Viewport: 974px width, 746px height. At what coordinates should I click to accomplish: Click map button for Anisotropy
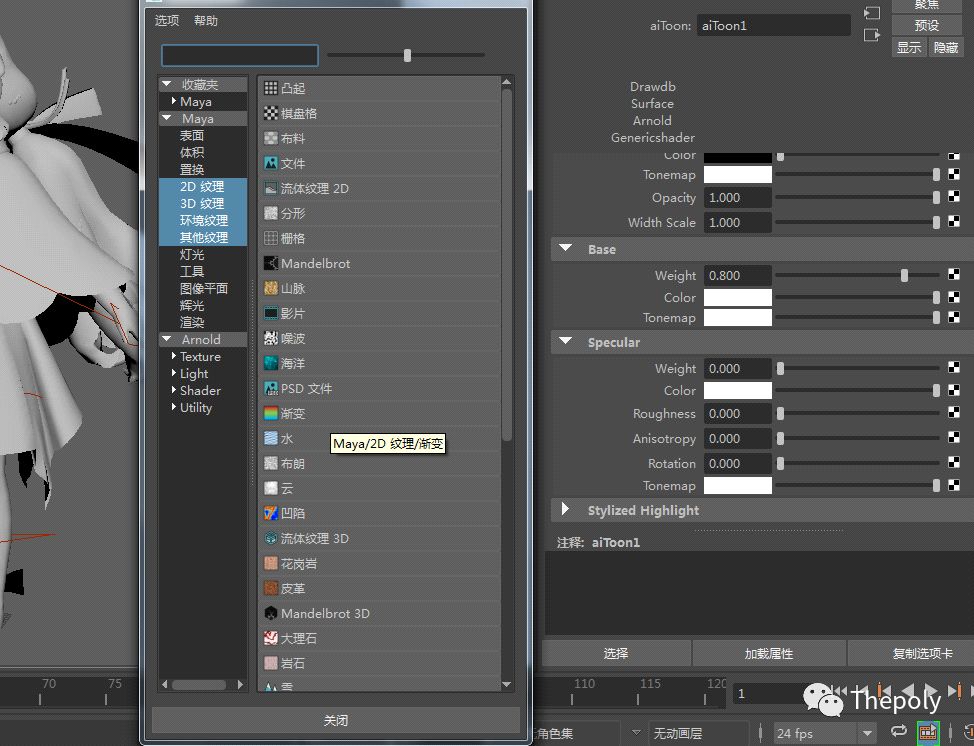[x=954, y=438]
